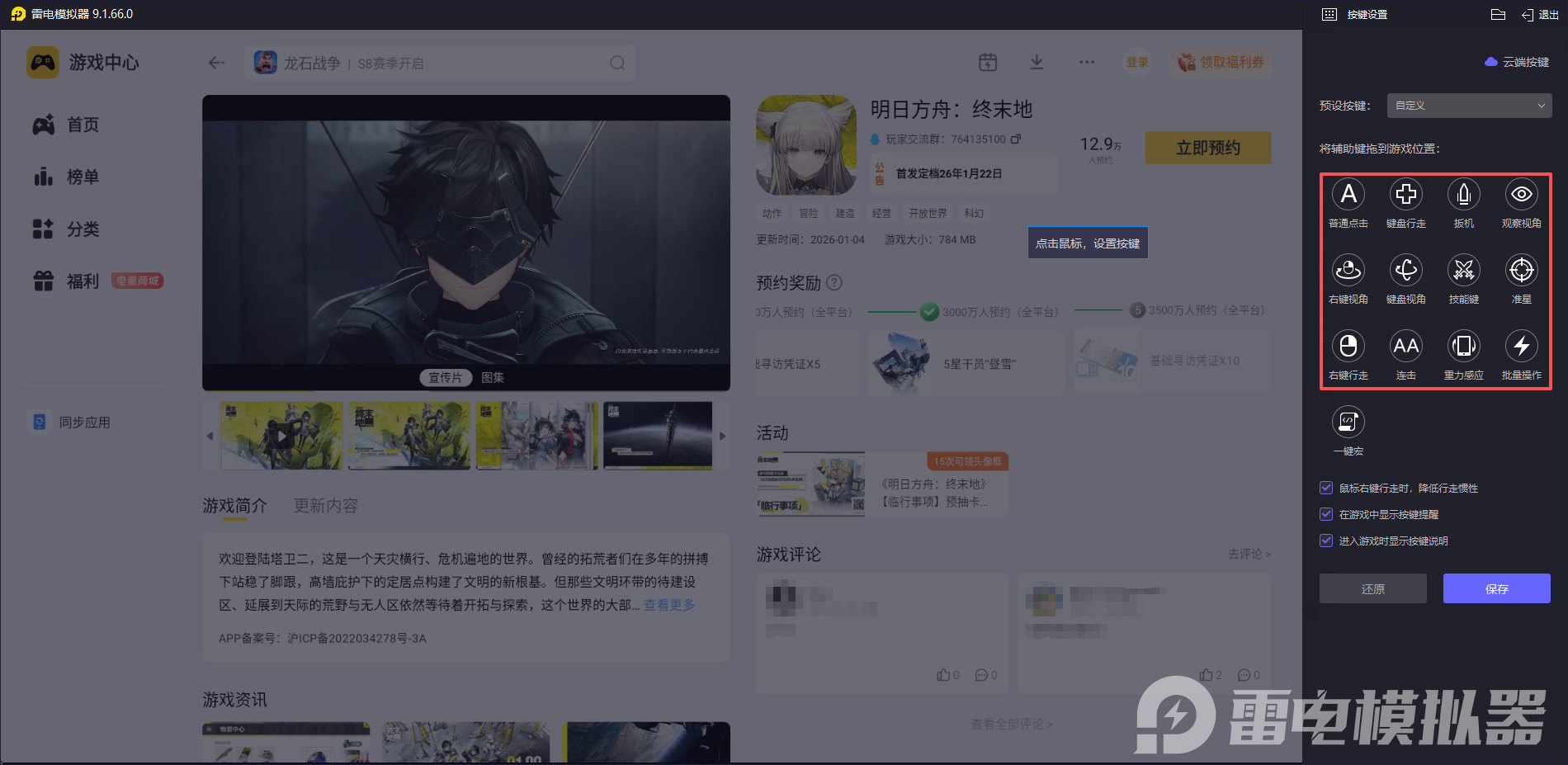Go to 首页 in game center sidebar

pos(66,125)
